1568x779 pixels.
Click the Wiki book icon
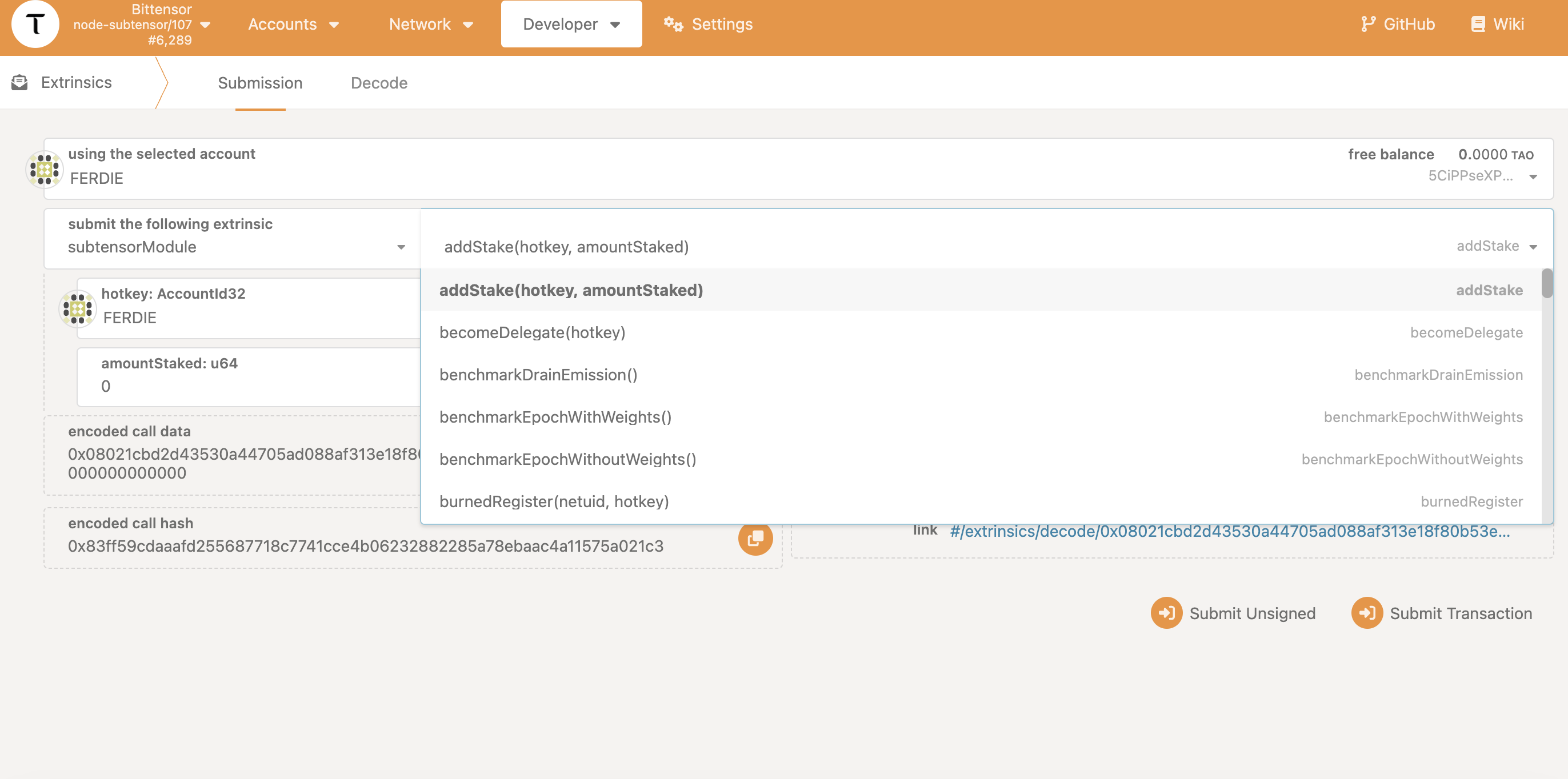(x=1477, y=25)
